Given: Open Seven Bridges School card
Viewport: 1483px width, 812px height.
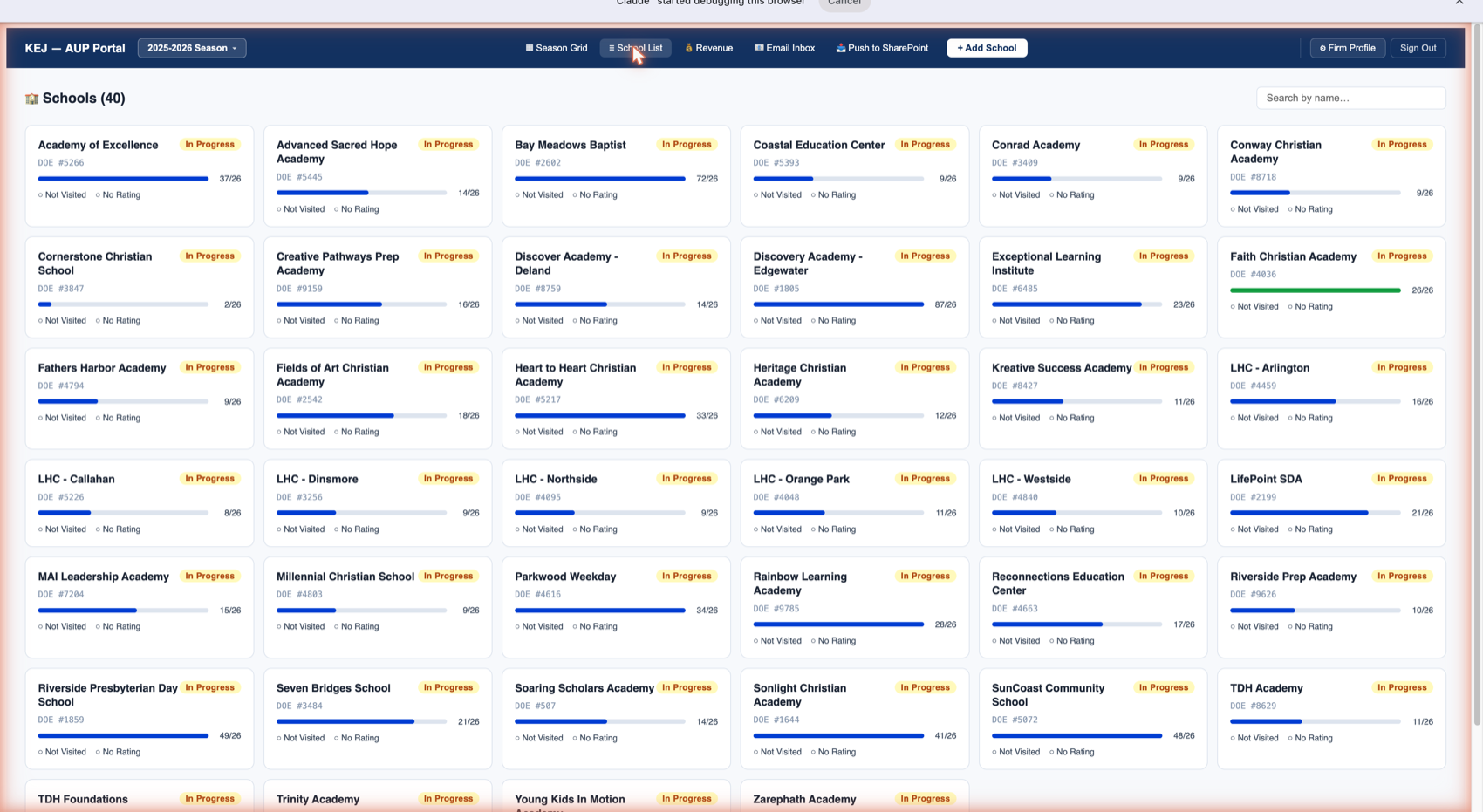Looking at the screenshot, I should click(378, 719).
